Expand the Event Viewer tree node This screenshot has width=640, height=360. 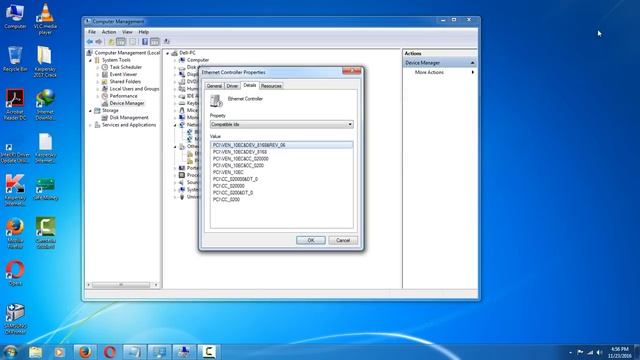pyautogui.click(x=98, y=75)
